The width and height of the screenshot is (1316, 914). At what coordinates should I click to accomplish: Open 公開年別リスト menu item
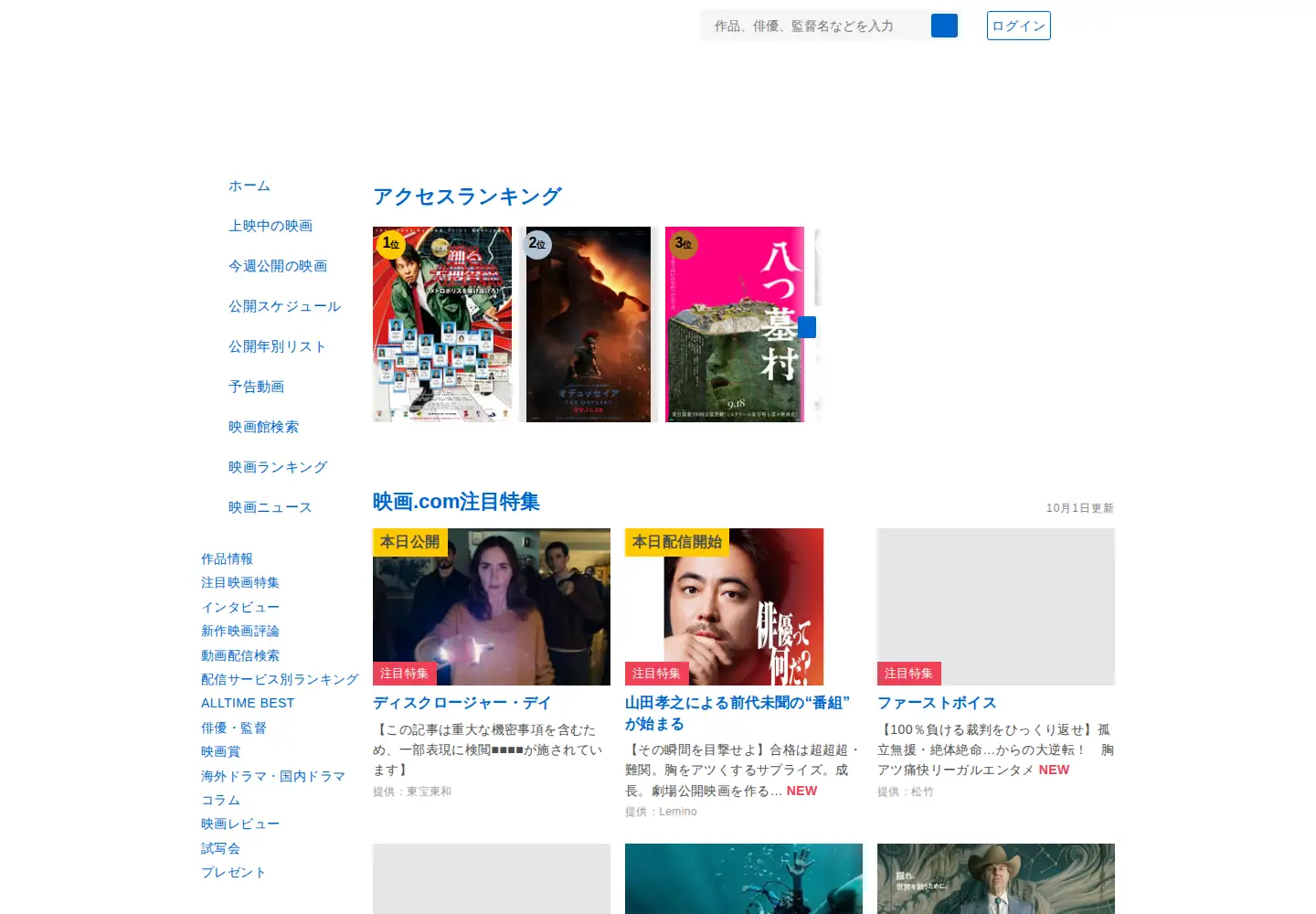tap(278, 346)
